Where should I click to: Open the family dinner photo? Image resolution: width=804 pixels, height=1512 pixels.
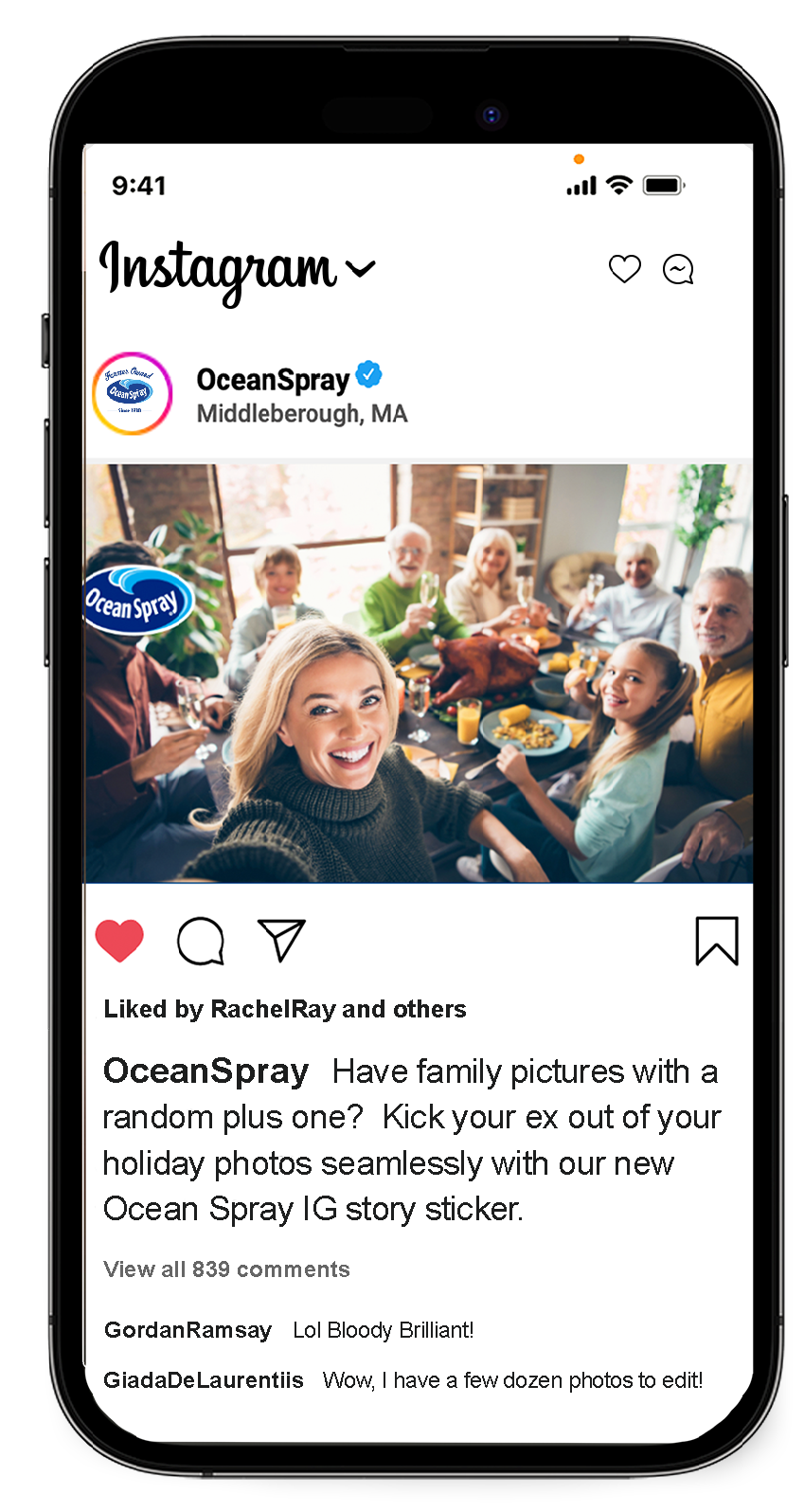(419, 673)
